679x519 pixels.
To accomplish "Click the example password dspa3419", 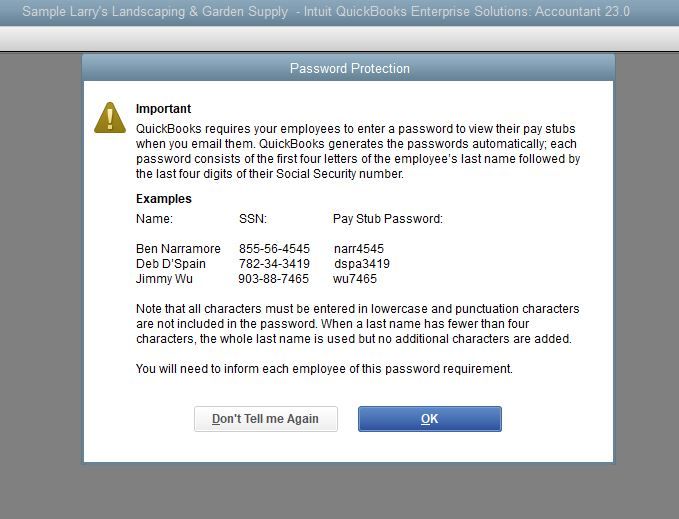I will pyautogui.click(x=361, y=264).
